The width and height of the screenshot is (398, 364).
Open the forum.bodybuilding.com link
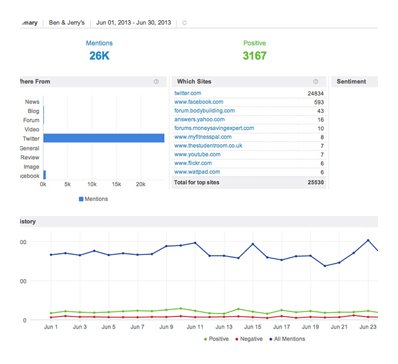[205, 111]
